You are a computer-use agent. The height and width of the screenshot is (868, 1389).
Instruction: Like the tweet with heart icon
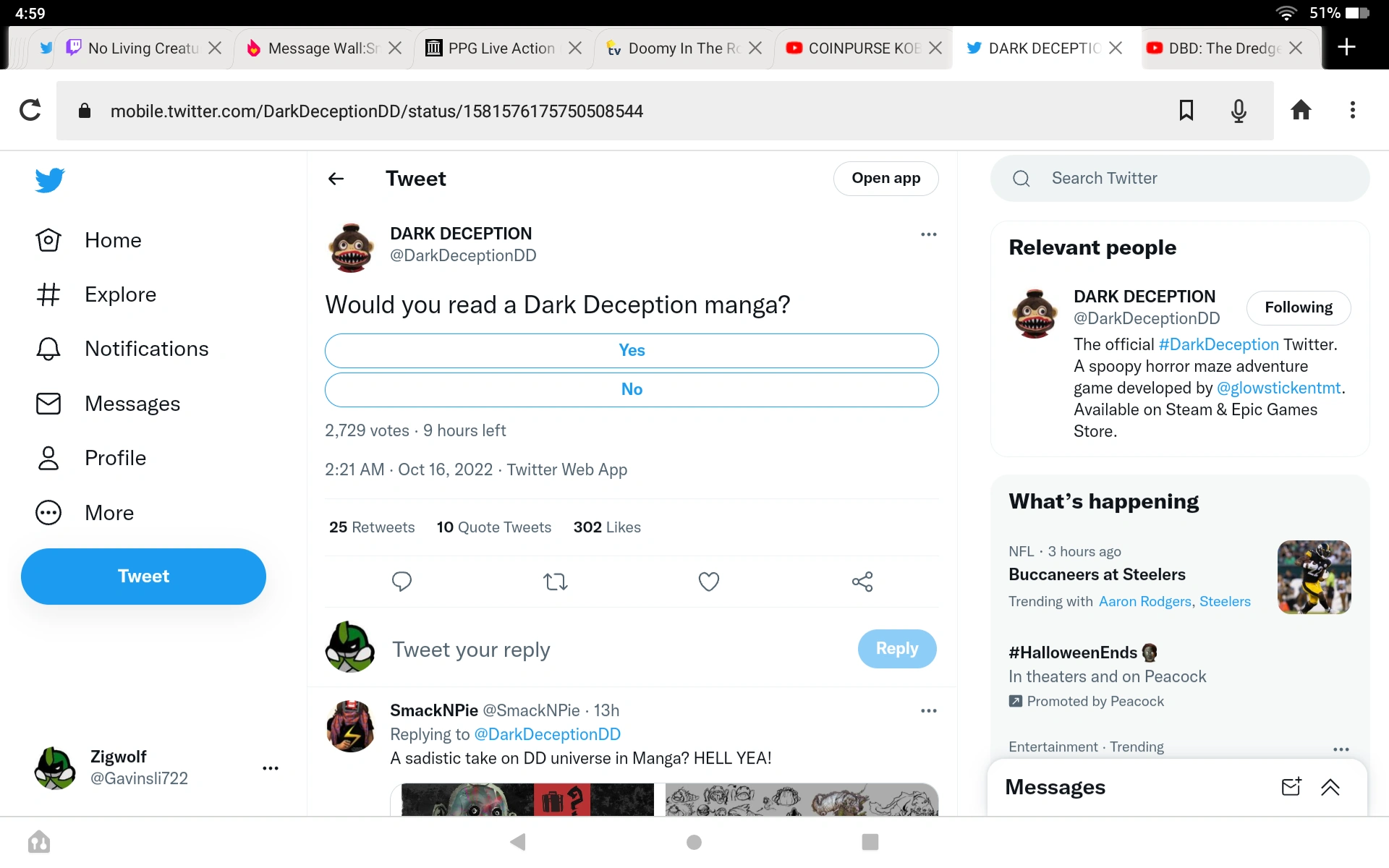(709, 582)
